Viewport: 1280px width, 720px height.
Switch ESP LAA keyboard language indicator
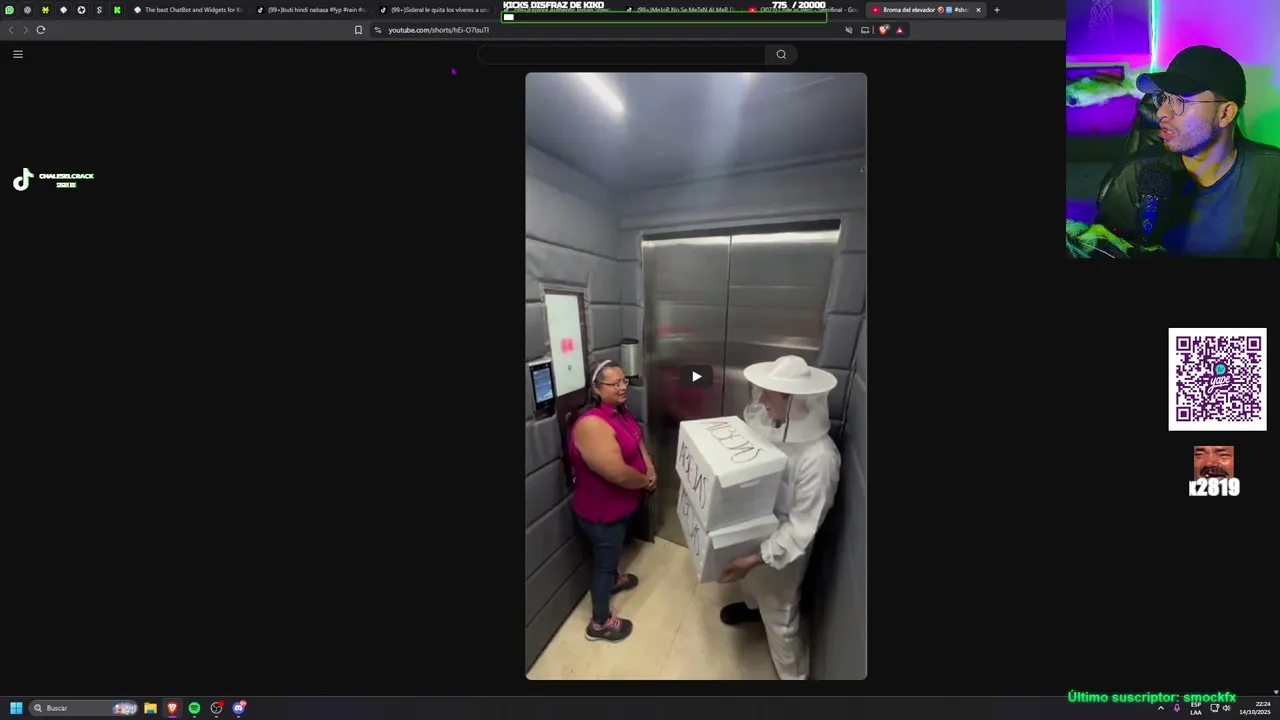point(1196,708)
